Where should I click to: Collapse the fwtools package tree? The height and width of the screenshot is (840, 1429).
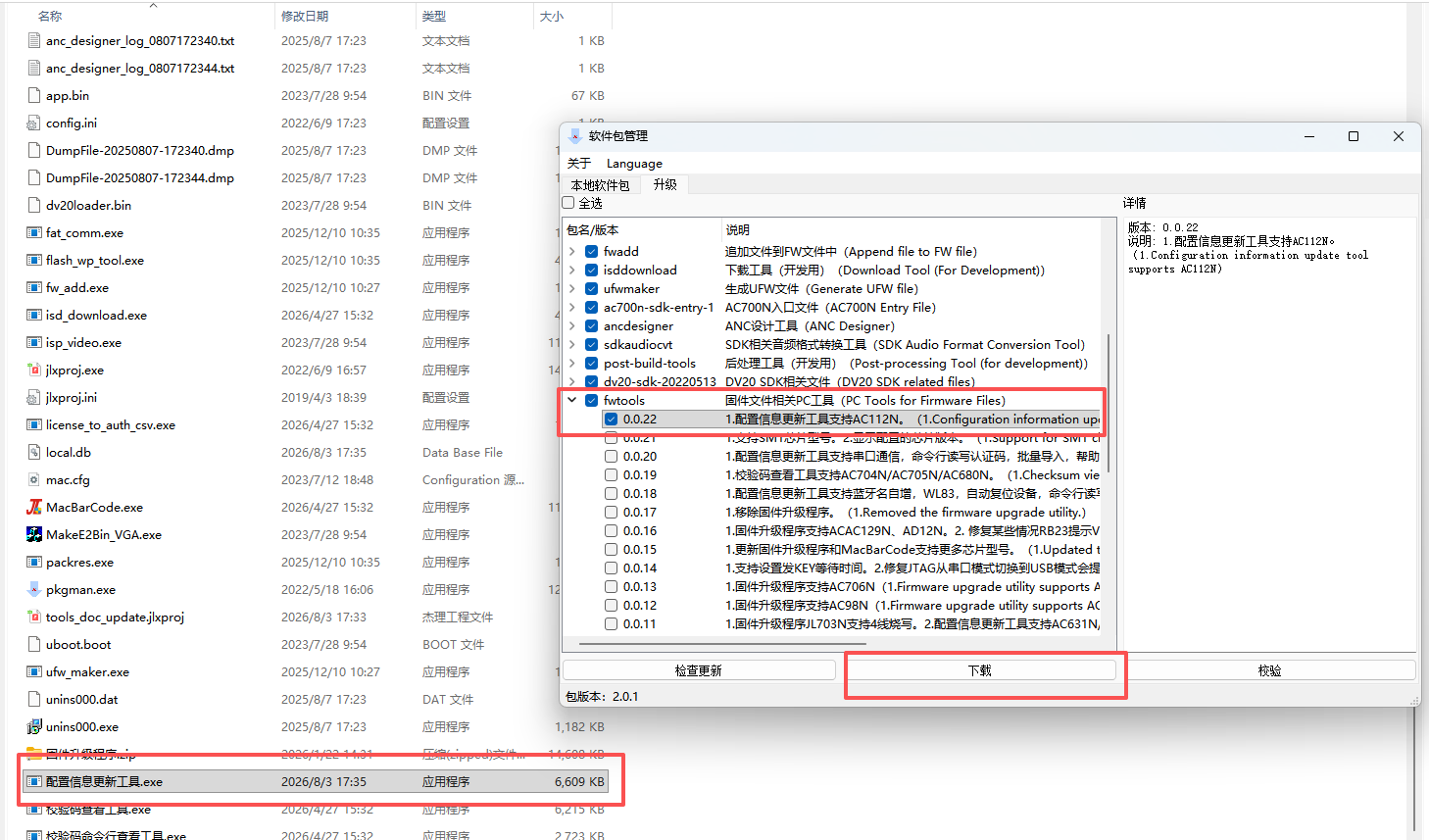click(x=572, y=401)
